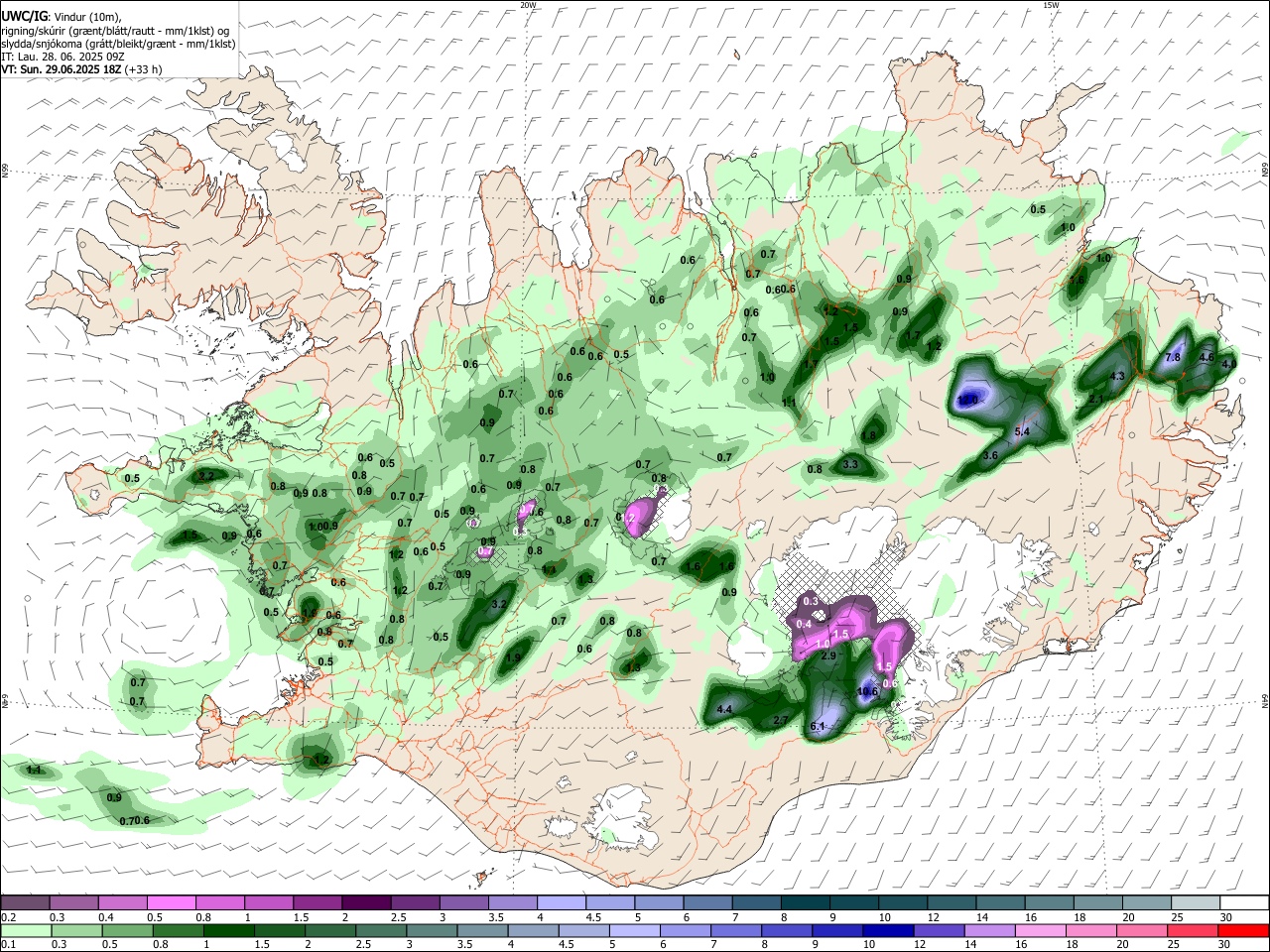This screenshot has width=1270, height=952.
Task: Click the 2.2 precipitation value in the west
Action: [206, 476]
